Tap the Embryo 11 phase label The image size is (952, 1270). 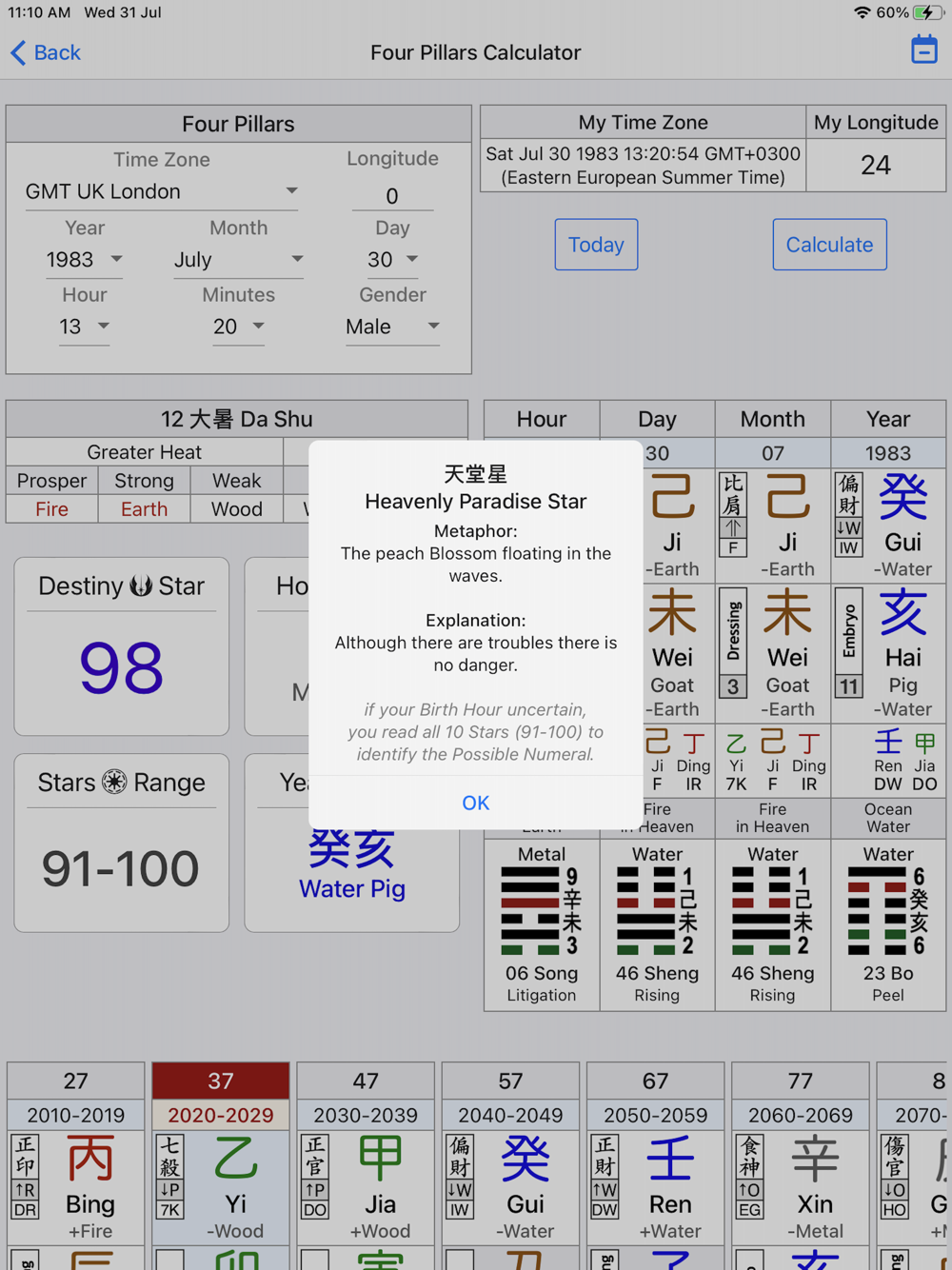click(849, 643)
